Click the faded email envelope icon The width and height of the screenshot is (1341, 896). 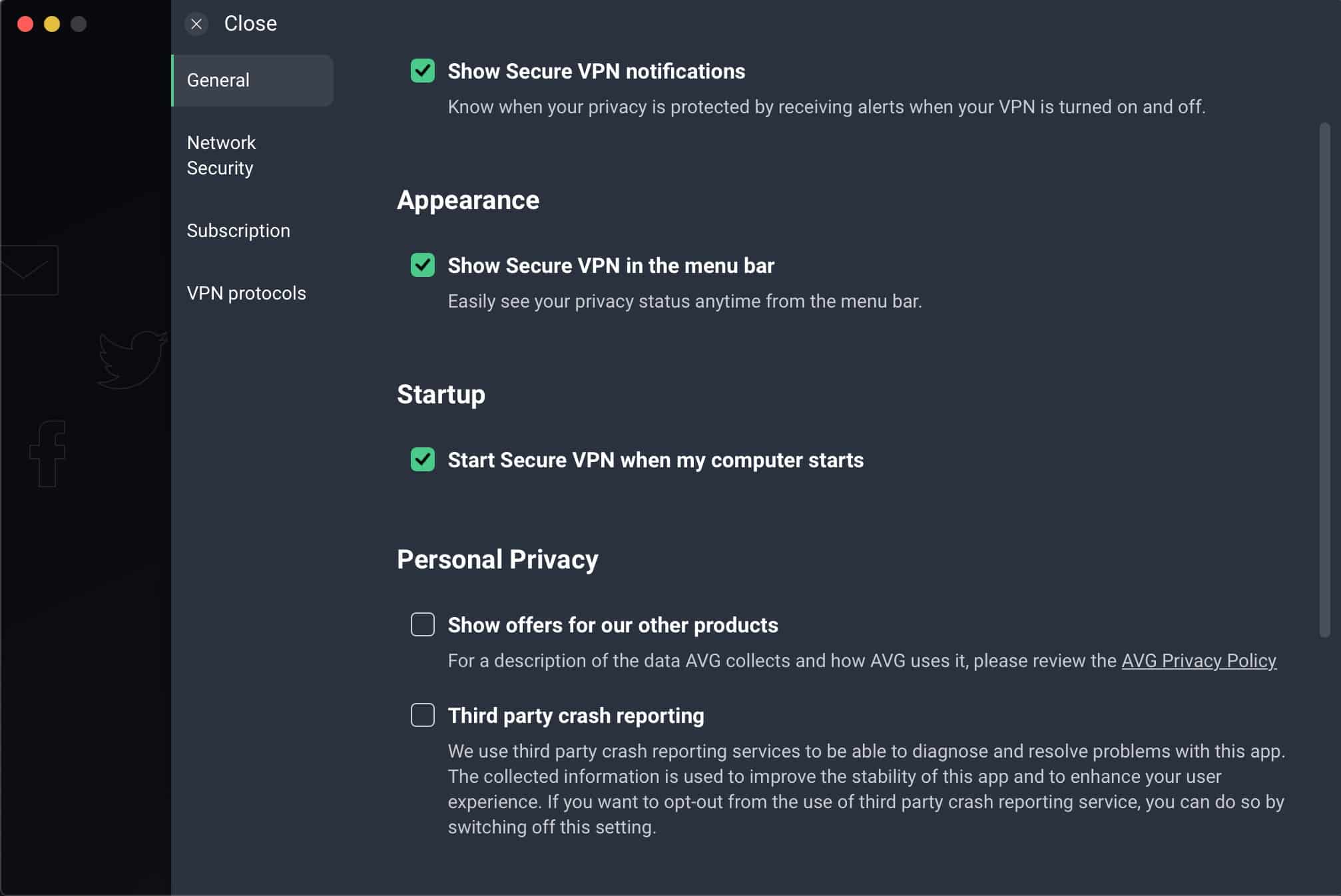click(28, 270)
